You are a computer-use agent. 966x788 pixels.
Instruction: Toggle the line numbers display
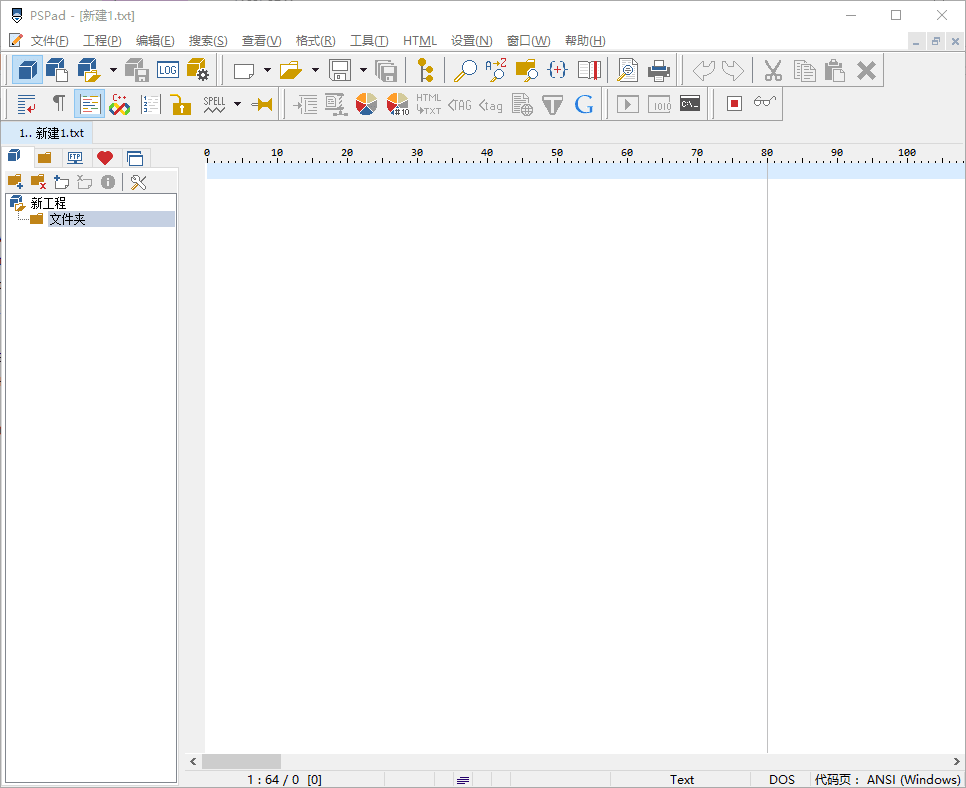click(150, 103)
